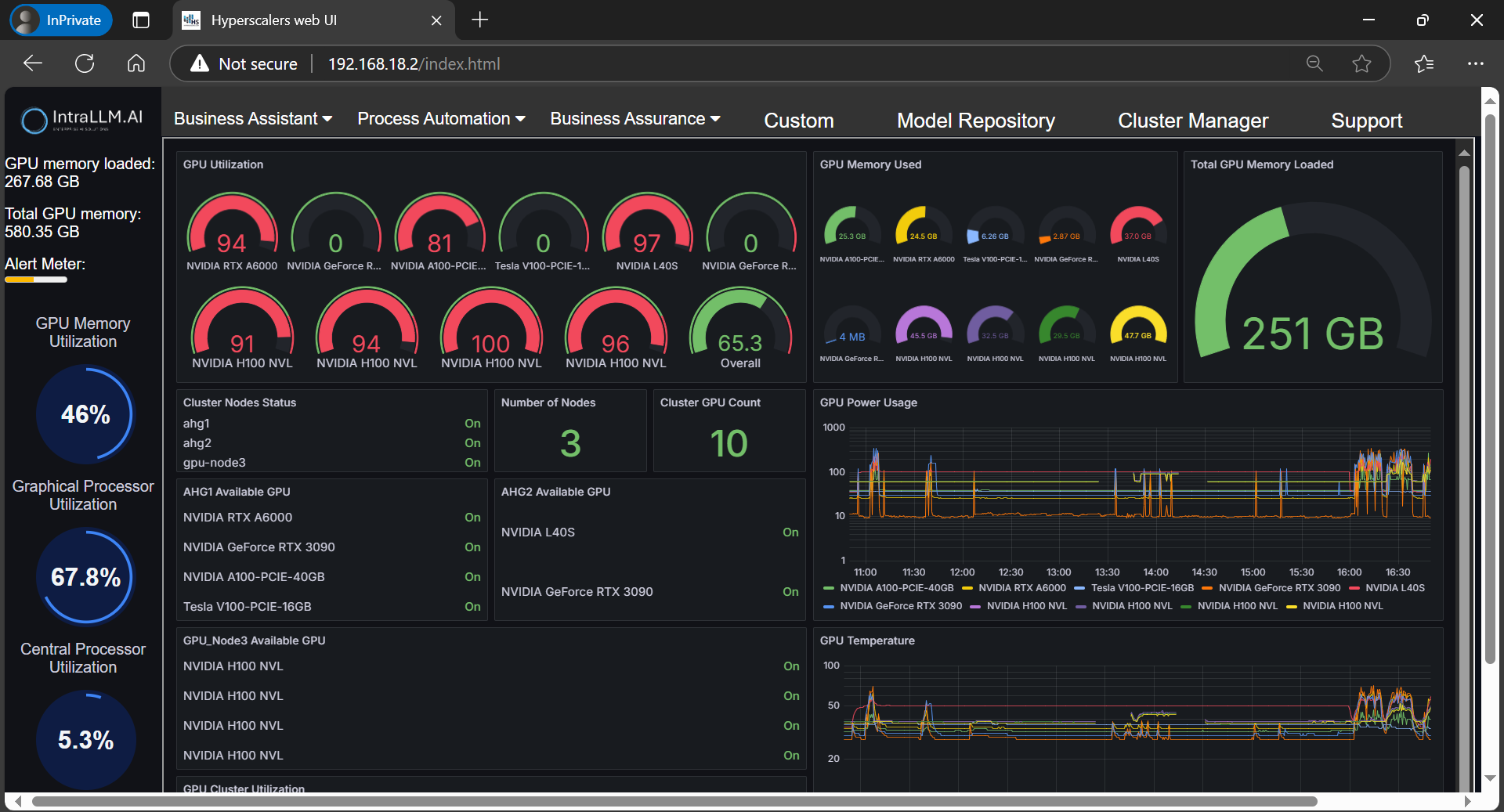Add page to favorites with star icon
Screen dimensions: 1504x812
[x=1361, y=63]
